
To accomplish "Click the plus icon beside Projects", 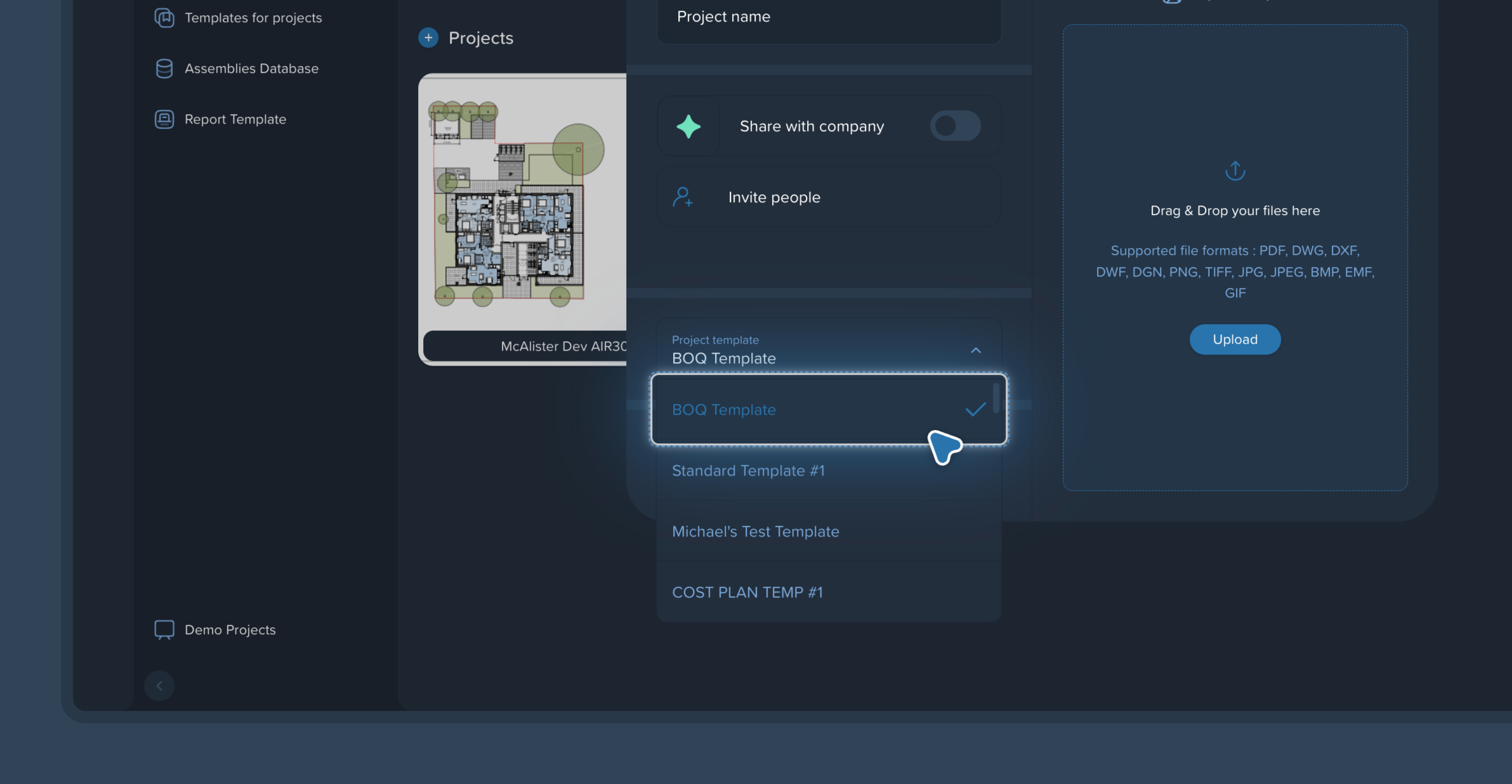I will (x=428, y=38).
